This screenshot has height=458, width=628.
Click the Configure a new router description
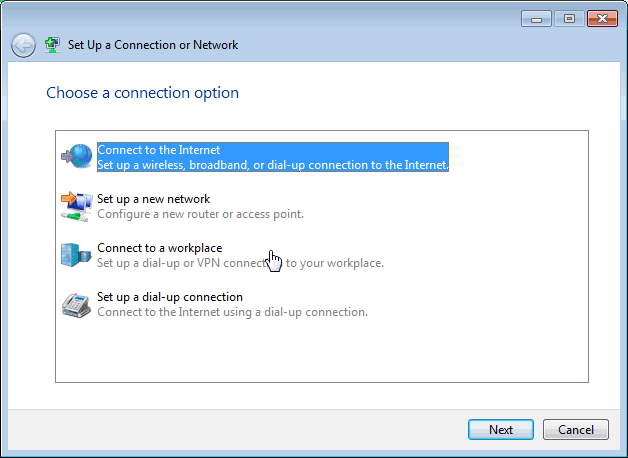[201, 214]
